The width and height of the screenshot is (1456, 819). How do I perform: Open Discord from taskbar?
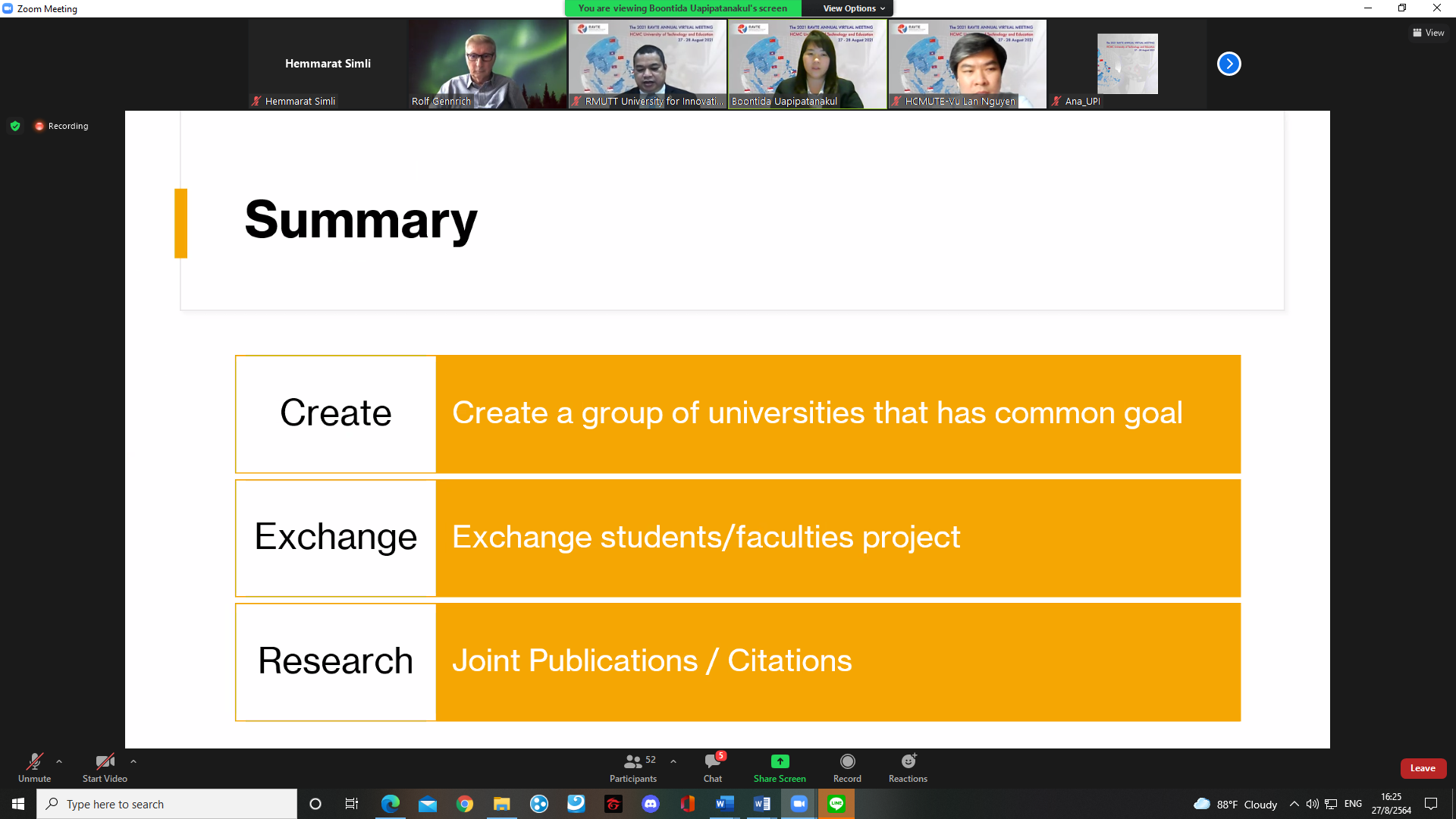click(x=651, y=804)
